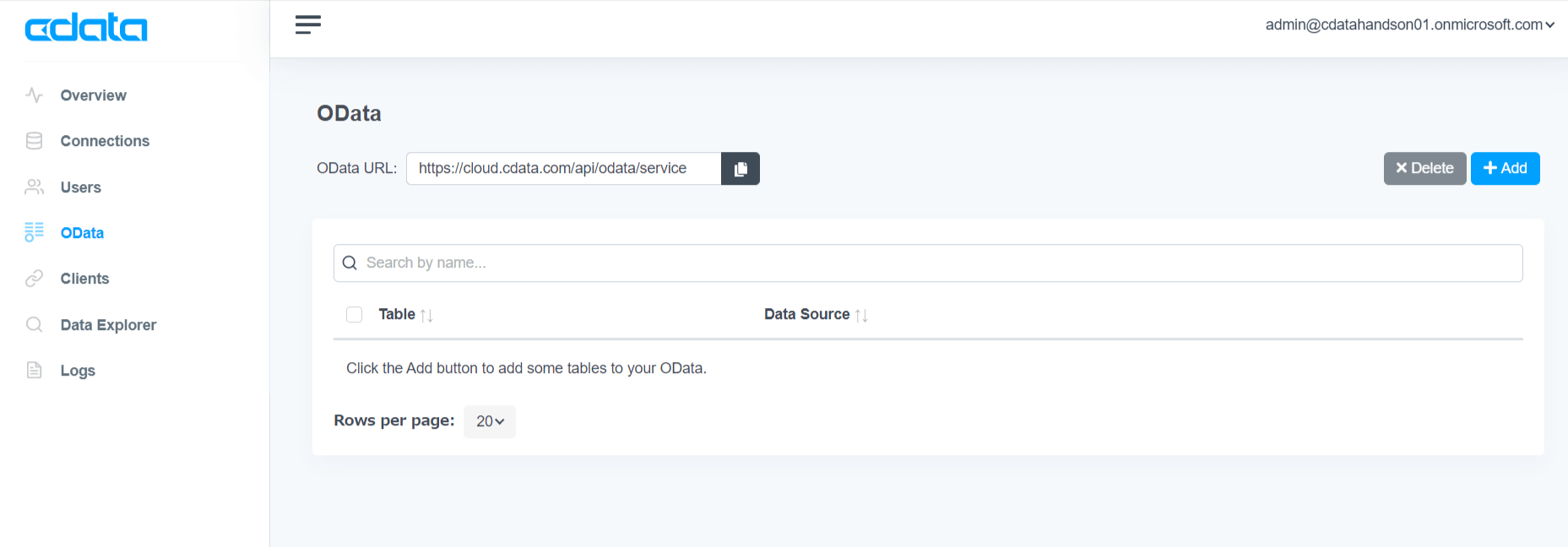Image resolution: width=1568 pixels, height=547 pixels.
Task: Click the OData page heading
Action: pos(349,113)
